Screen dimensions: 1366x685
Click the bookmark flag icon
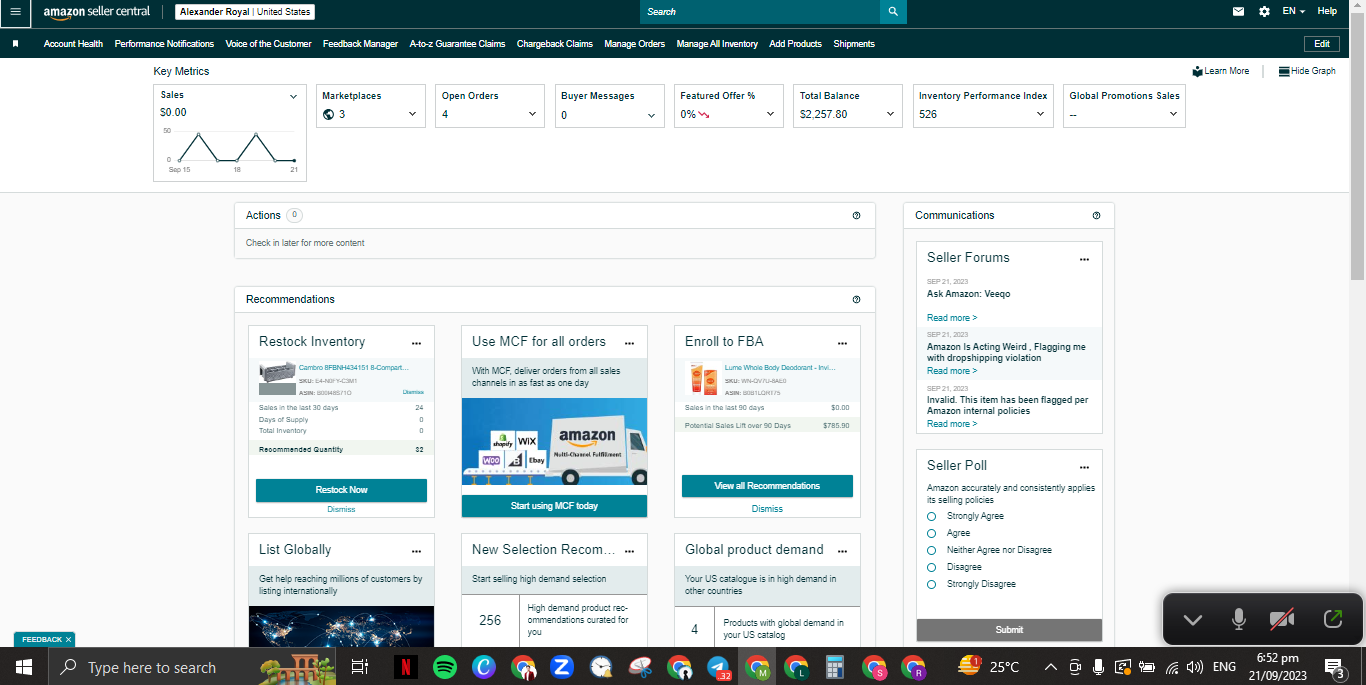click(x=16, y=44)
